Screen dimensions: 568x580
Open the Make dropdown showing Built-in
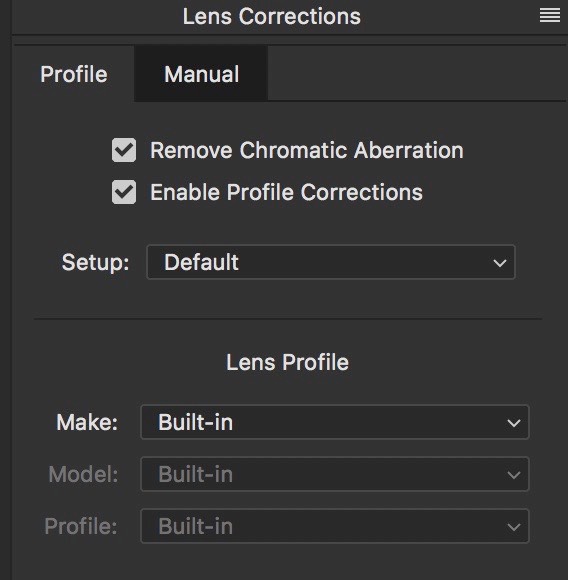[x=335, y=422]
